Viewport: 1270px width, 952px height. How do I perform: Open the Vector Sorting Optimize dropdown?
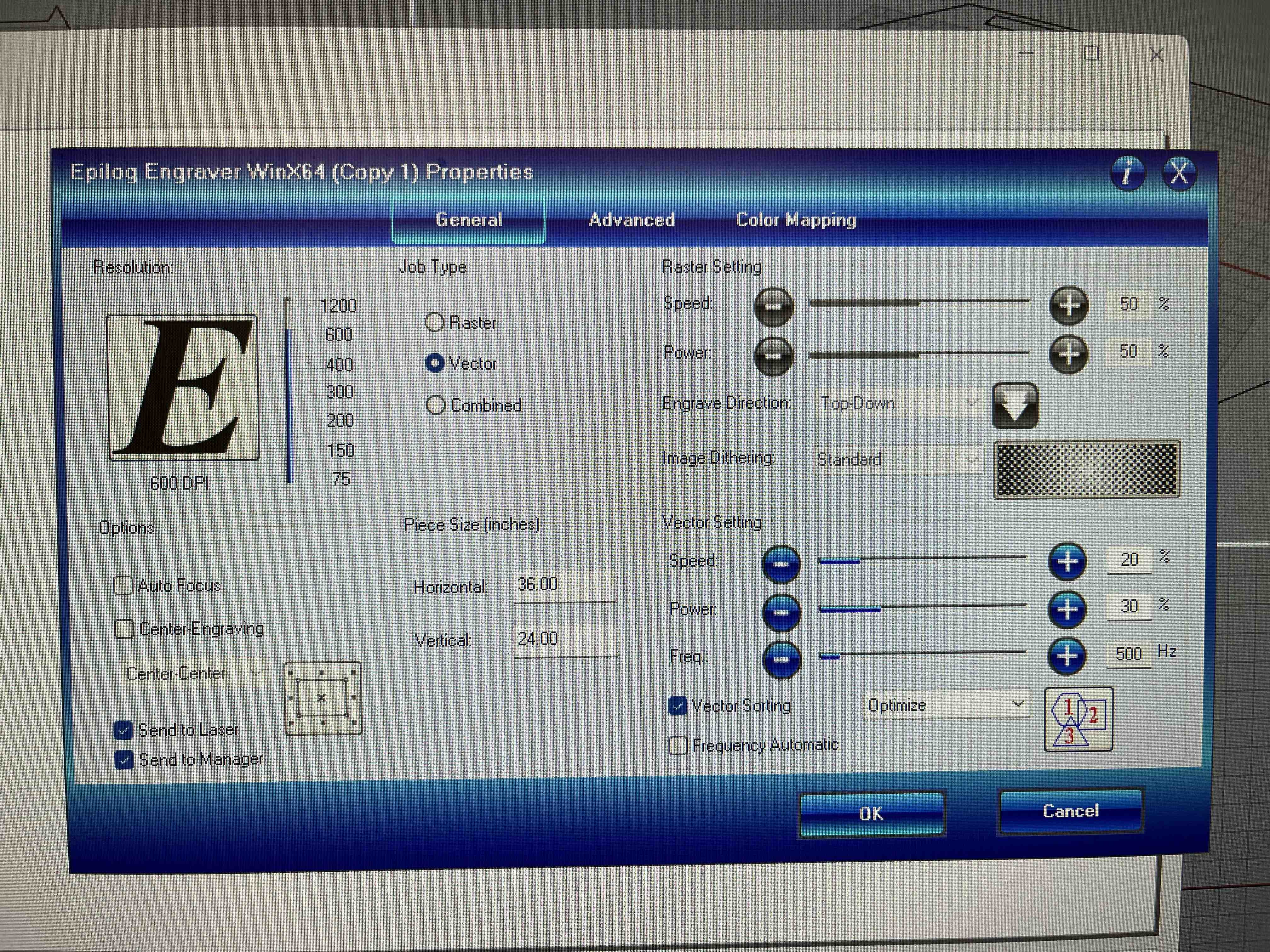click(946, 705)
